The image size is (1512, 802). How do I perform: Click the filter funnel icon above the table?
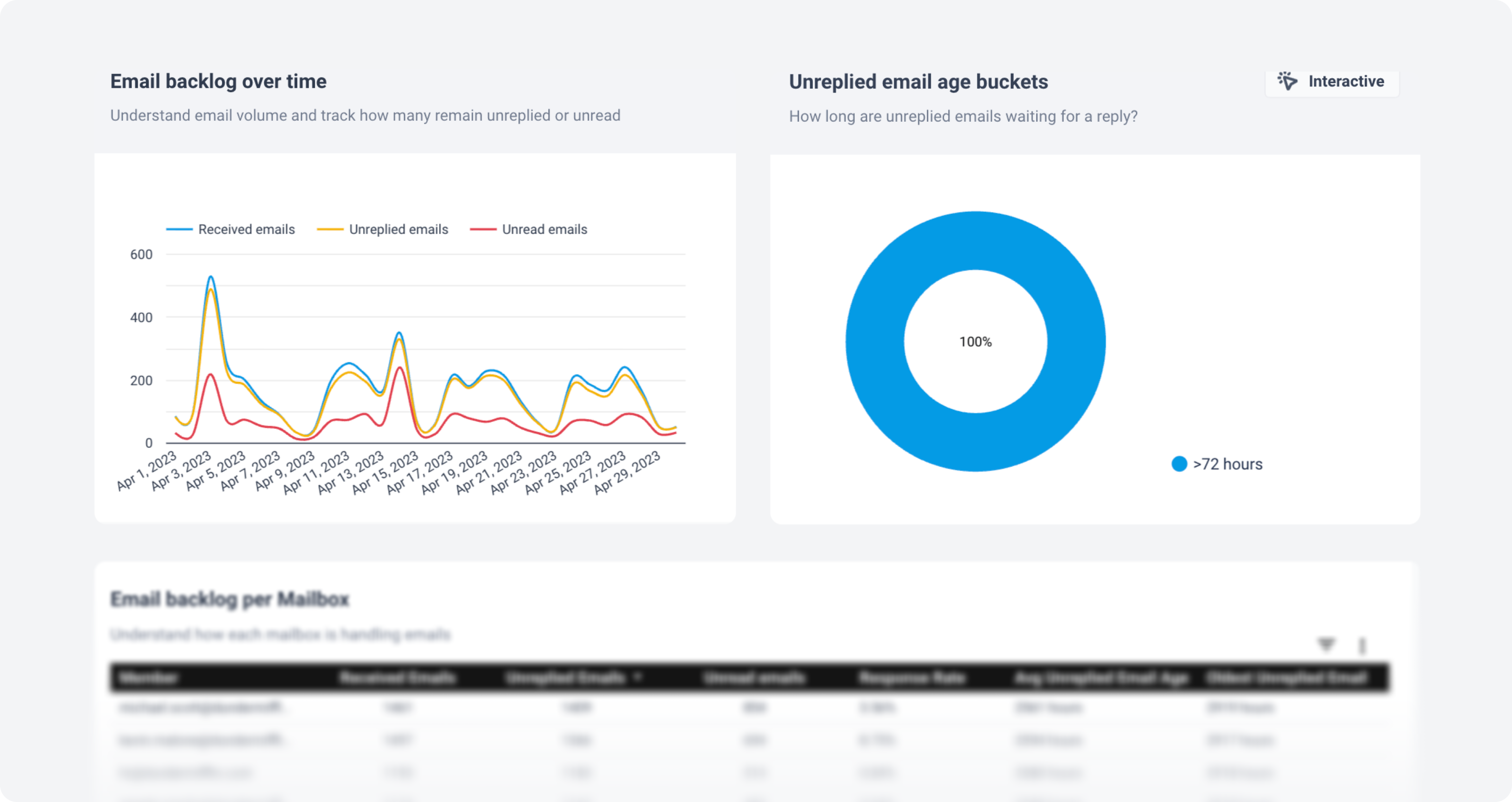(x=1326, y=644)
